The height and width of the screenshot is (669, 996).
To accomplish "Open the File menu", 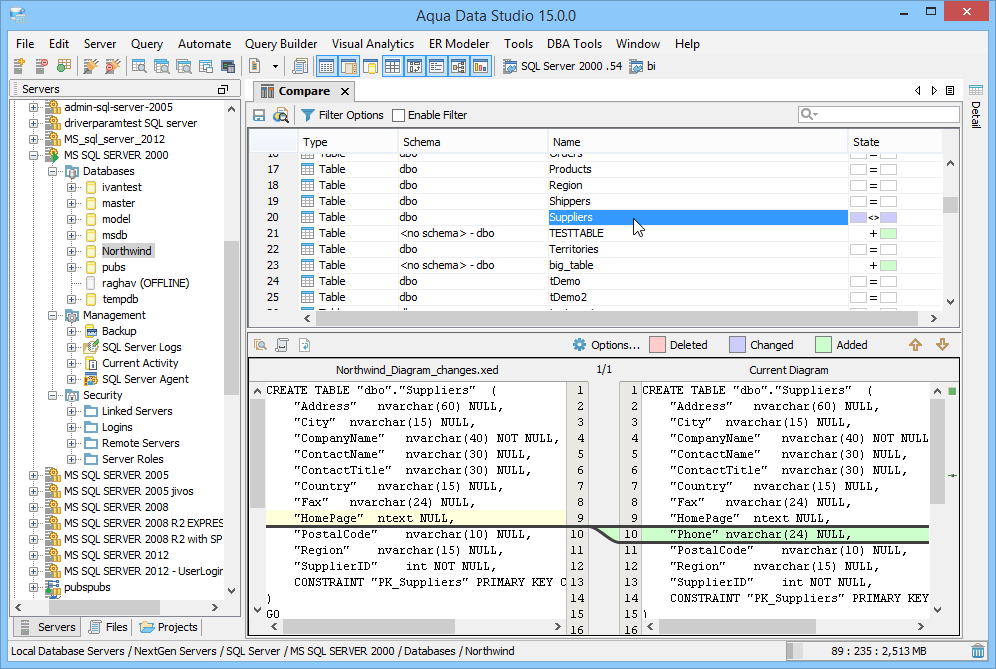I will point(25,44).
